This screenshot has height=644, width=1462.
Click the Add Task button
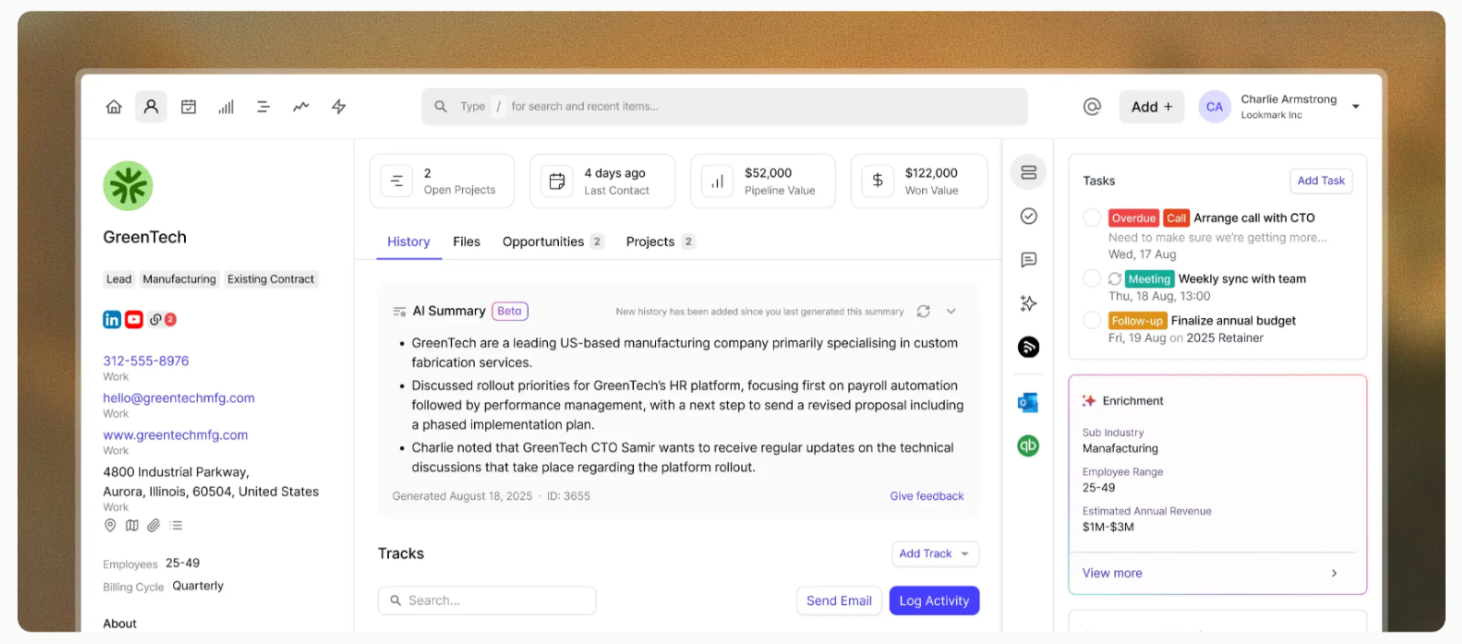1321,181
